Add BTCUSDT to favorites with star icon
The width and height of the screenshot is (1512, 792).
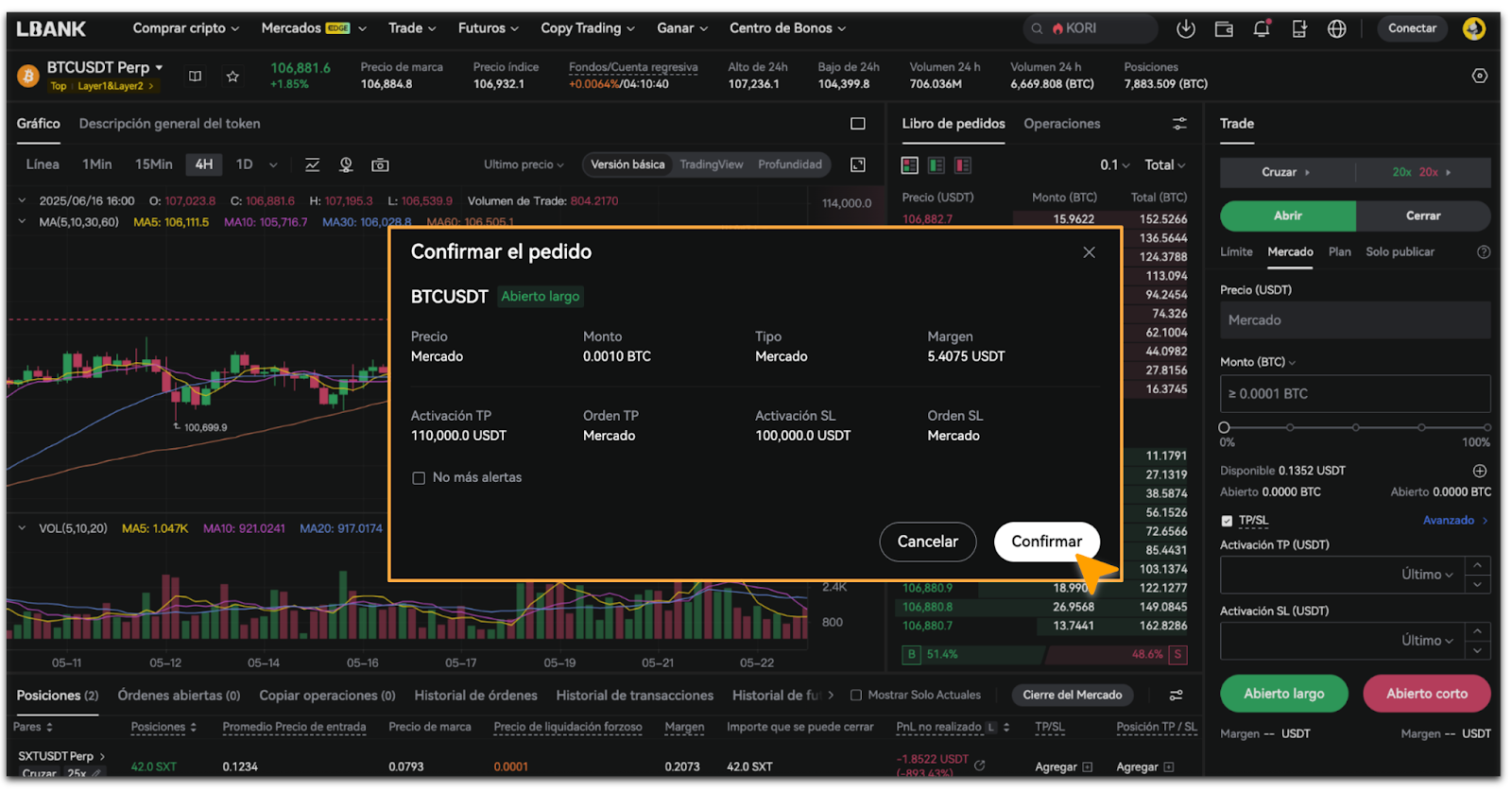[x=232, y=77]
